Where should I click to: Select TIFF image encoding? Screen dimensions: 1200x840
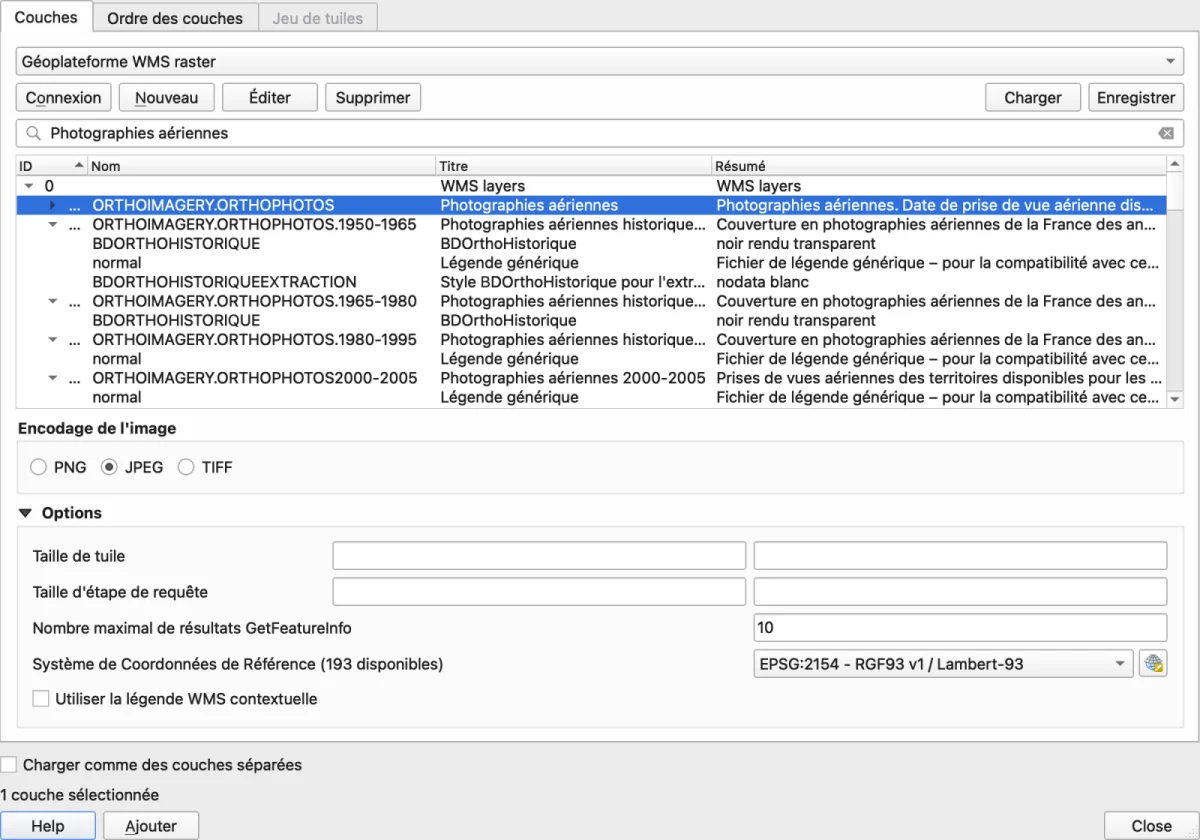(x=186, y=467)
